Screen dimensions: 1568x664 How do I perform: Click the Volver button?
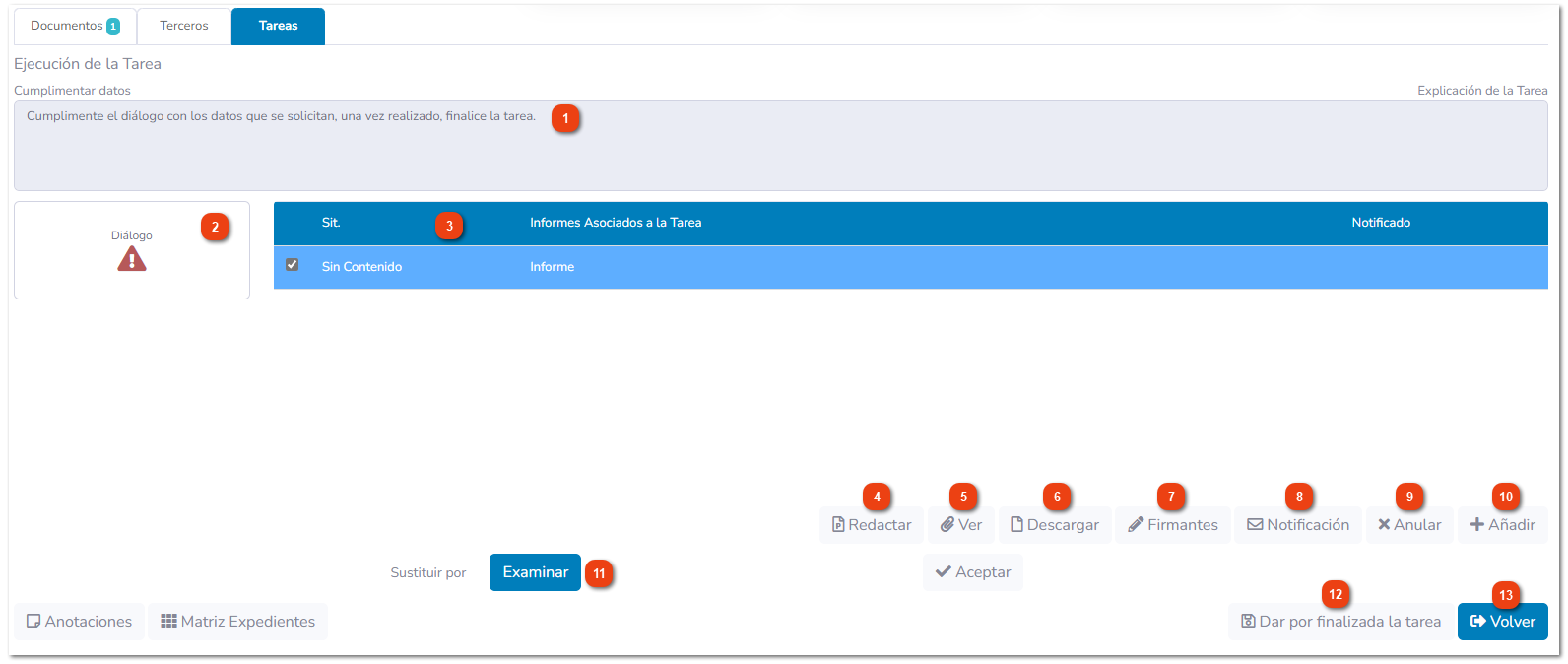[x=1503, y=622]
